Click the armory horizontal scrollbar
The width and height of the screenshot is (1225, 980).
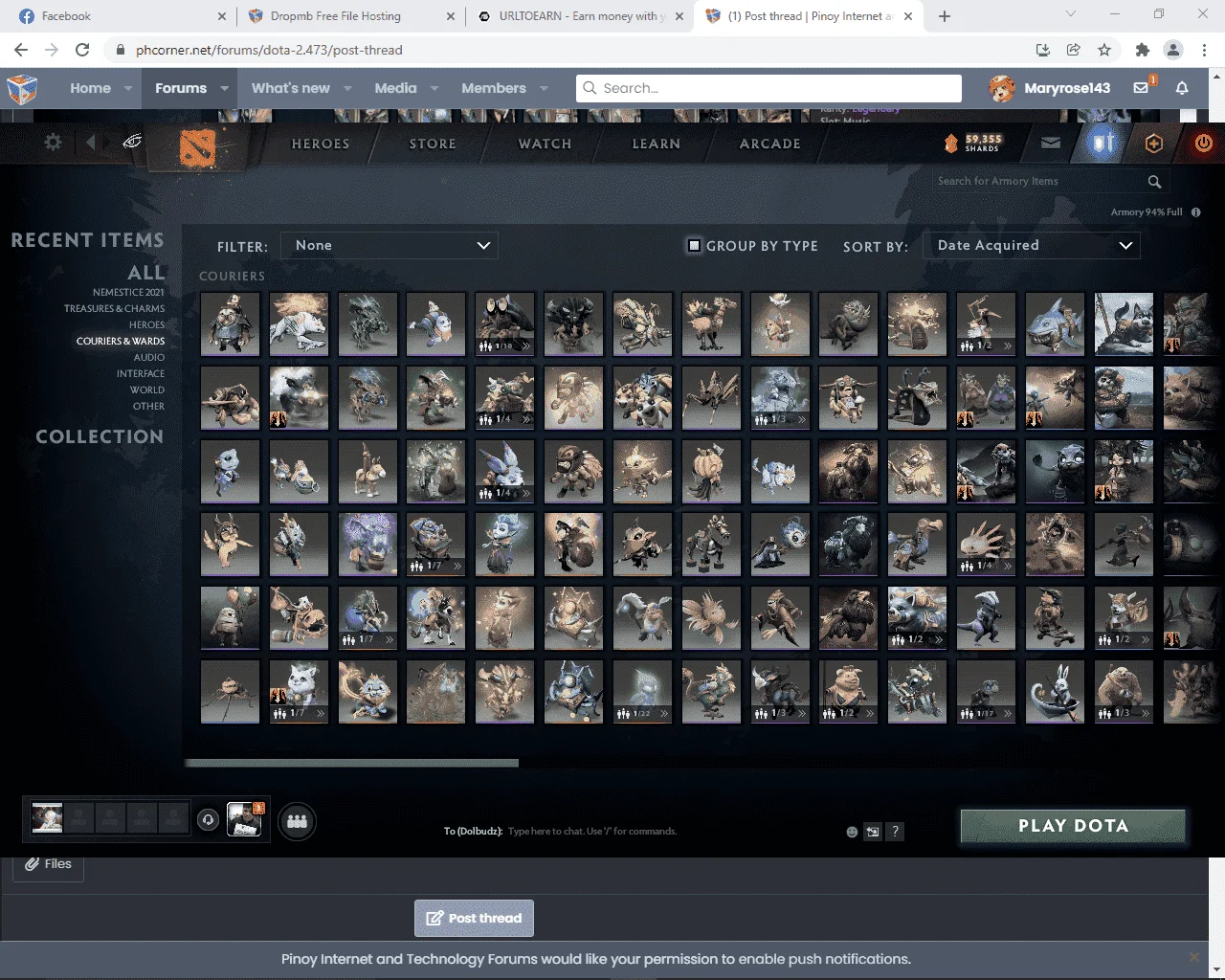pos(351,763)
